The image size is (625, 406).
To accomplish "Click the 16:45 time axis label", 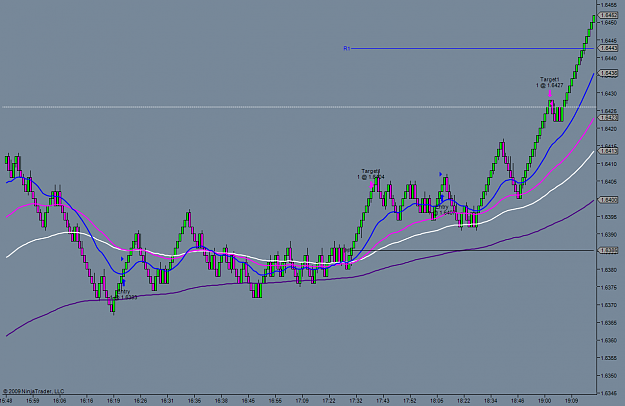I will tap(248, 400).
